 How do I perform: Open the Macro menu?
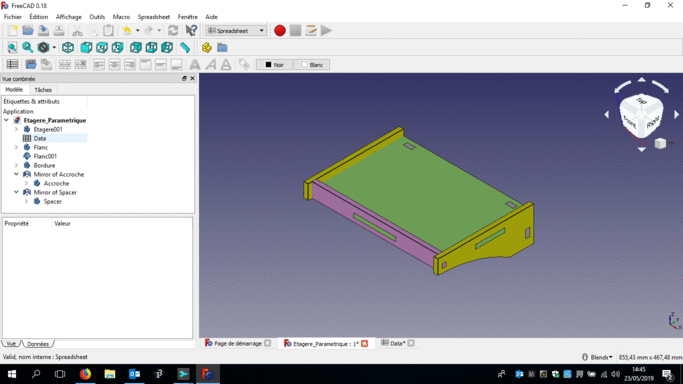click(121, 17)
